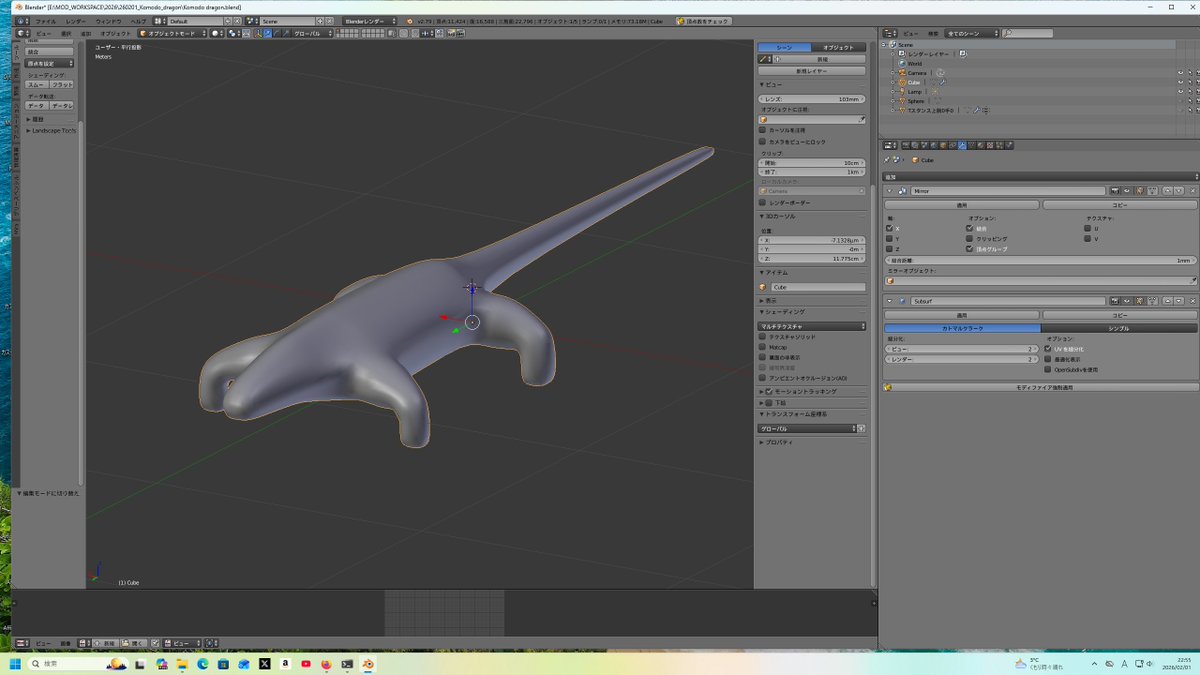The height and width of the screenshot is (675, 1200).
Task: Toggle Mirror modifier render camera icon
Action: coord(1115,190)
